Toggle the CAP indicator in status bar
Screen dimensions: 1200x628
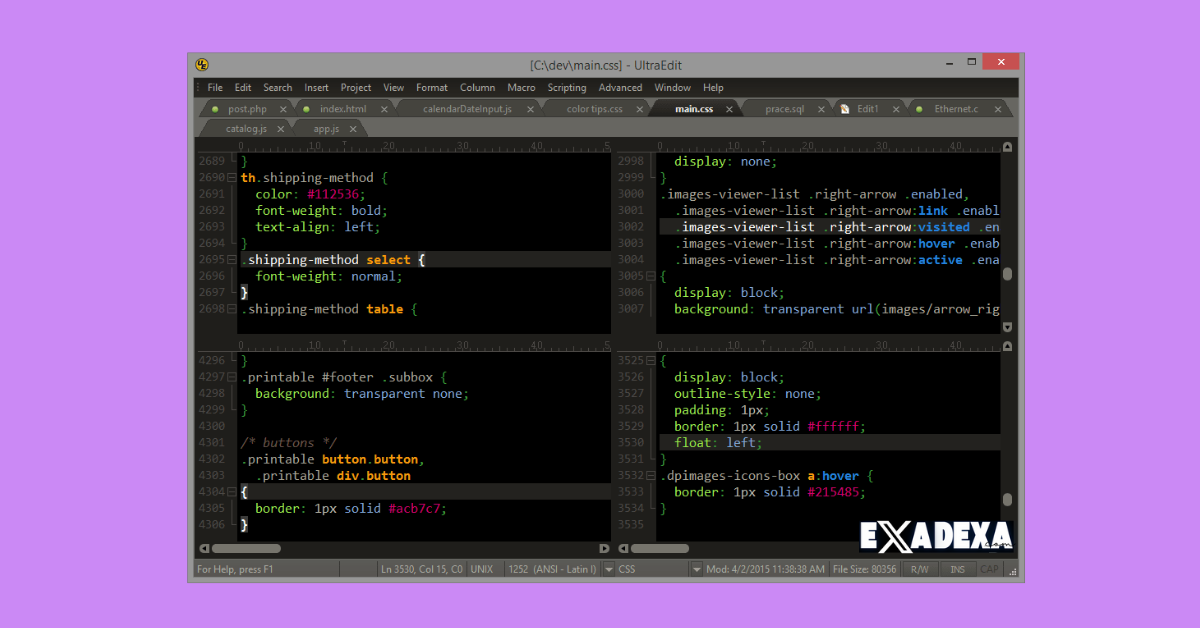coord(988,569)
